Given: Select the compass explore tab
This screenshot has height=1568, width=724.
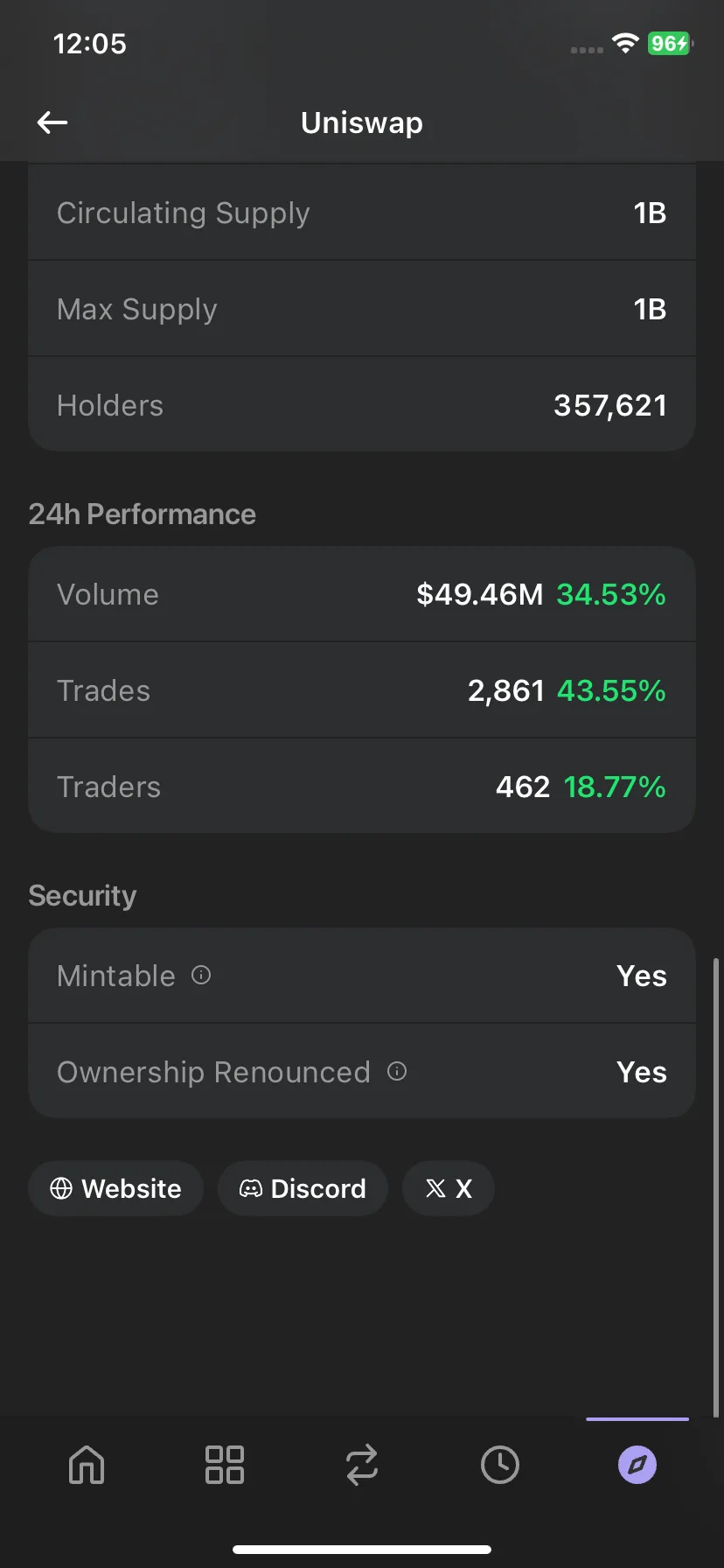Looking at the screenshot, I should point(637,1464).
